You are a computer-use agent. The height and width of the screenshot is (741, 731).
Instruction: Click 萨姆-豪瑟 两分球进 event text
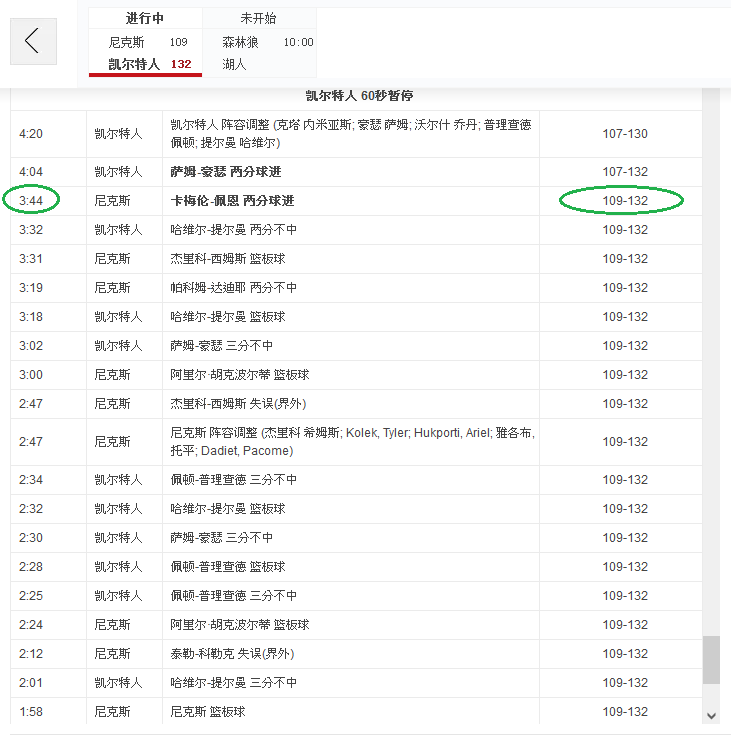pos(226,172)
